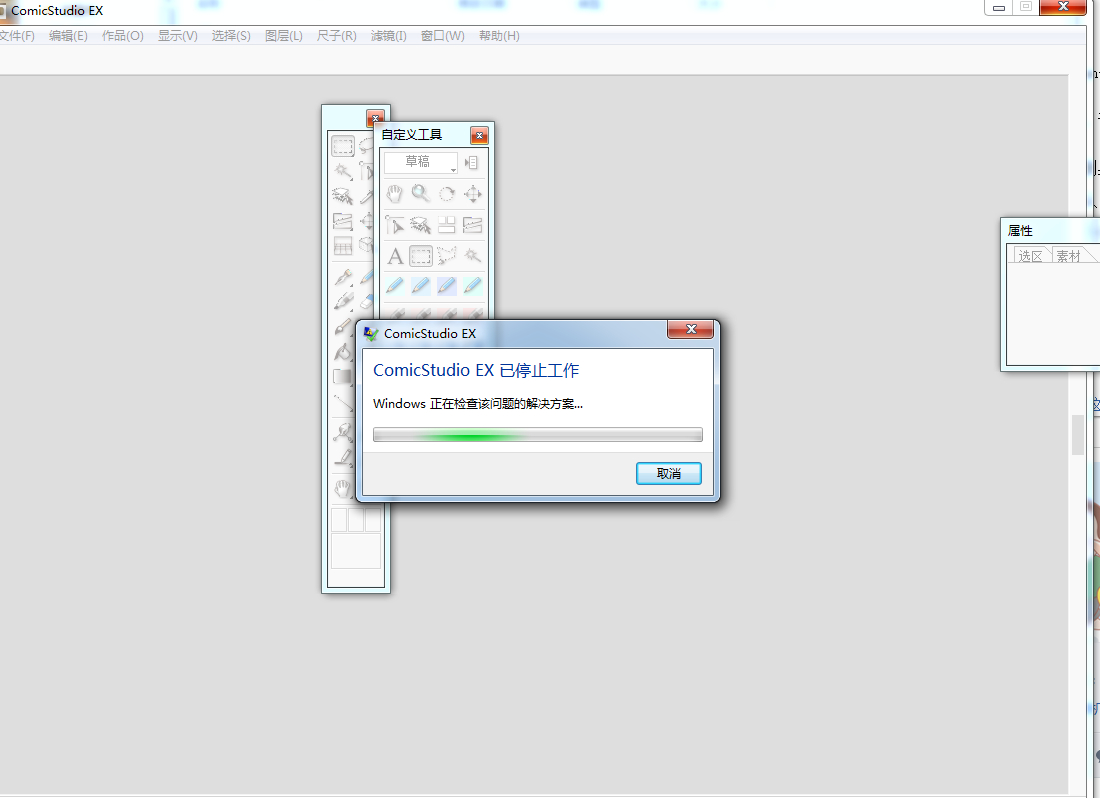
Task: Select the grid table tool in the left palette
Action: tap(343, 246)
